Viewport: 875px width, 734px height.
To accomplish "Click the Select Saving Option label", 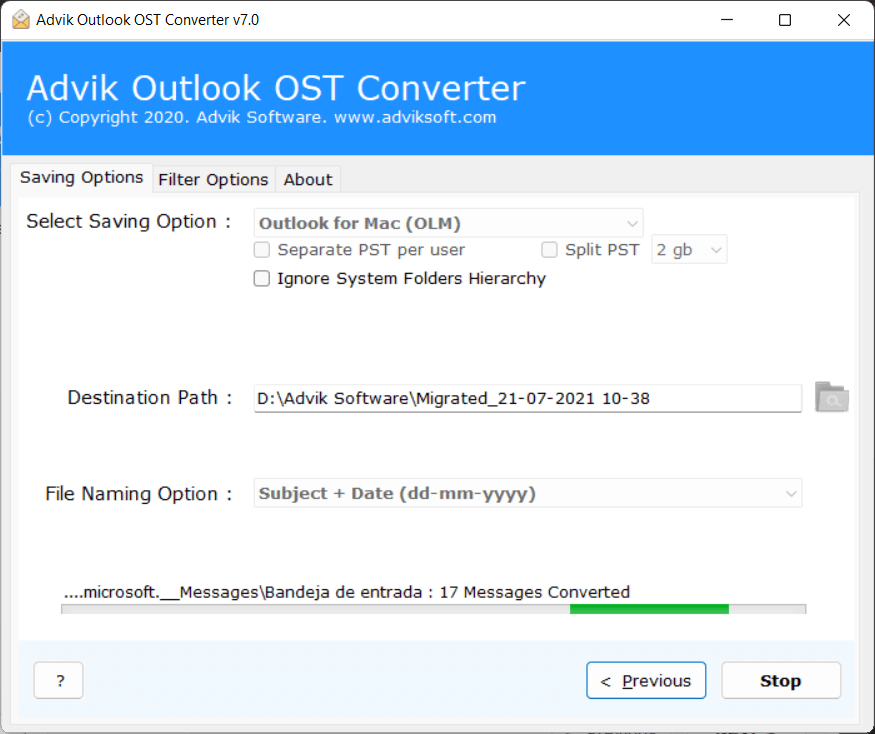I will pyautogui.click(x=128, y=222).
